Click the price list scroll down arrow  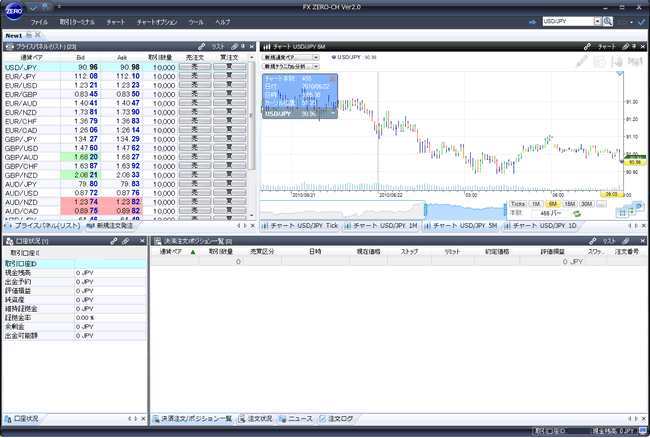[251, 215]
